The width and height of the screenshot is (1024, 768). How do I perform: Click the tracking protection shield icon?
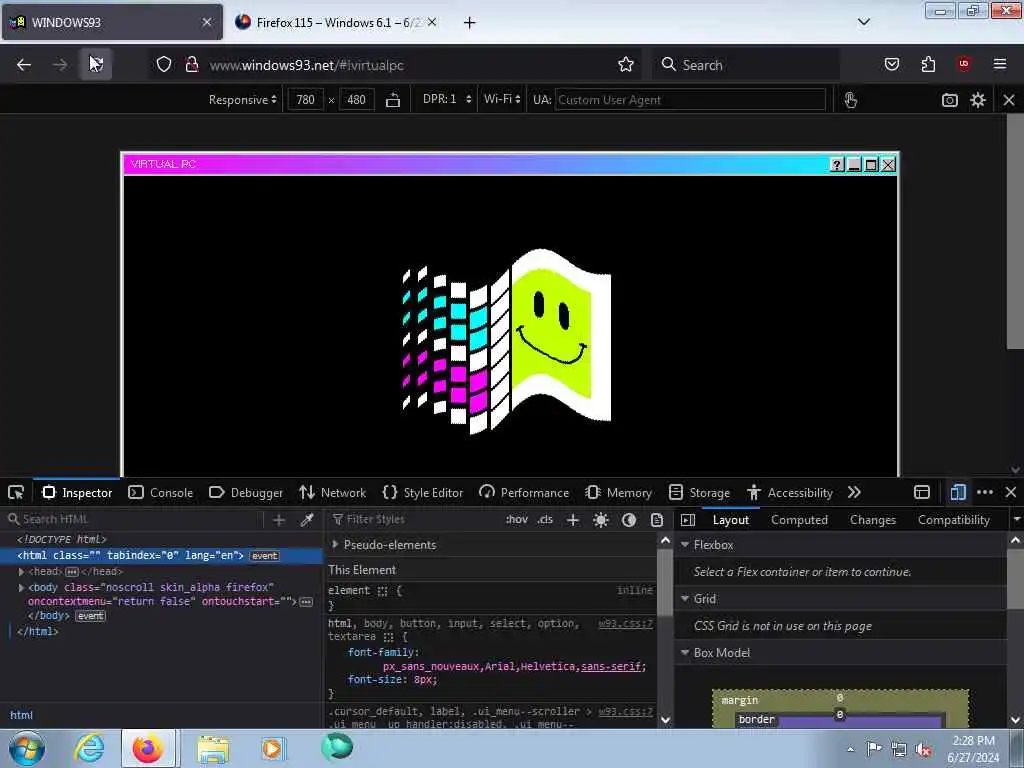164,64
